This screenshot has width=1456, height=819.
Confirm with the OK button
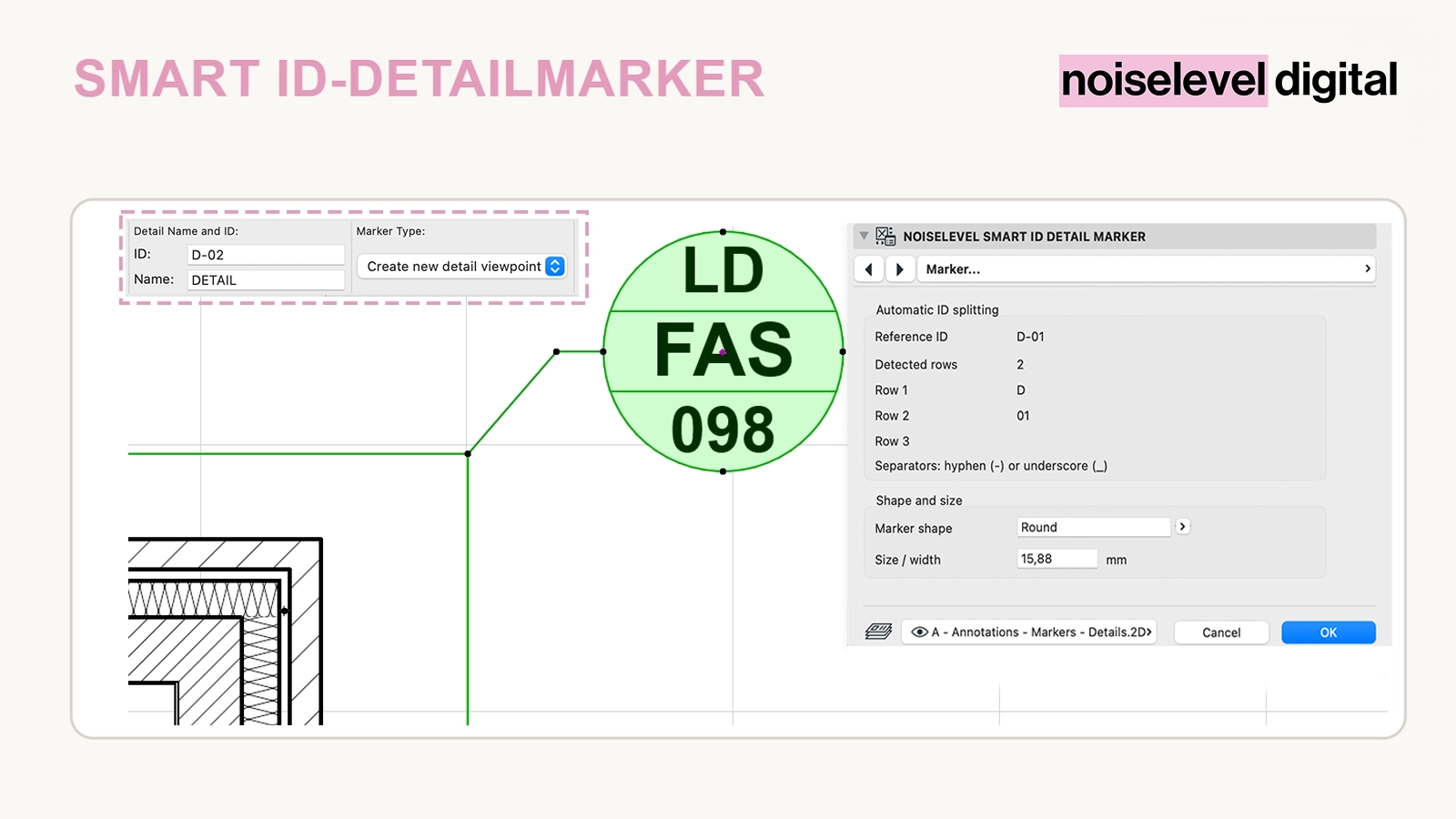1329,632
